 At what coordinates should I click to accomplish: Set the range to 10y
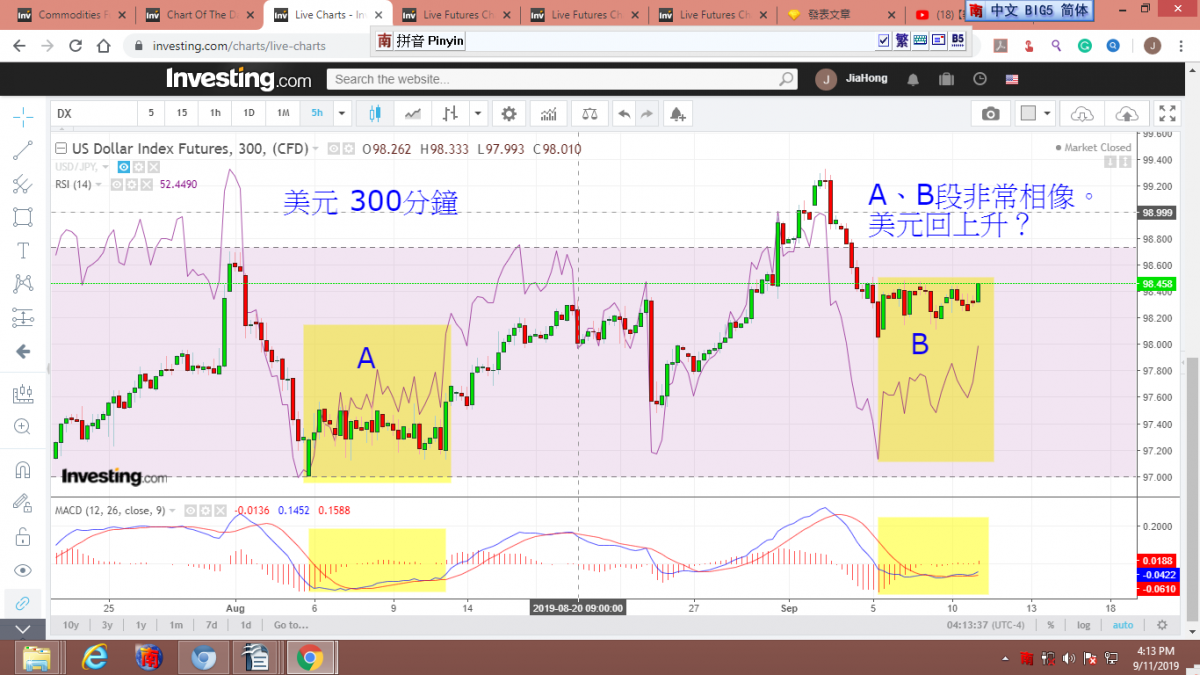click(x=71, y=625)
